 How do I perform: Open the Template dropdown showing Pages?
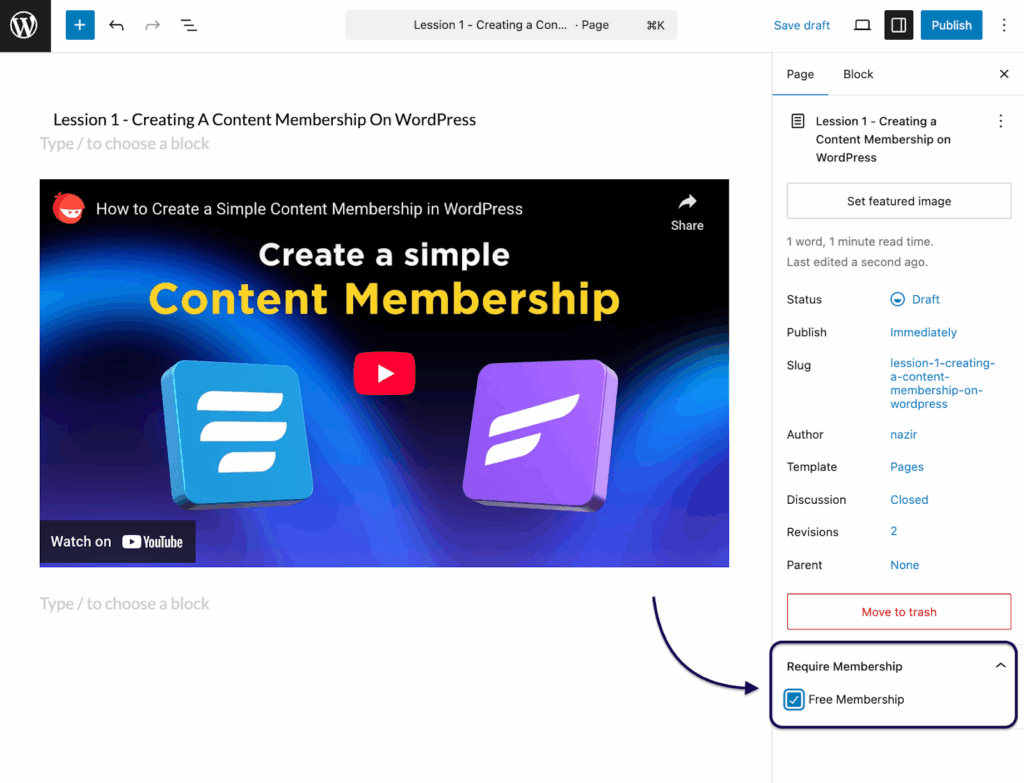(906, 466)
